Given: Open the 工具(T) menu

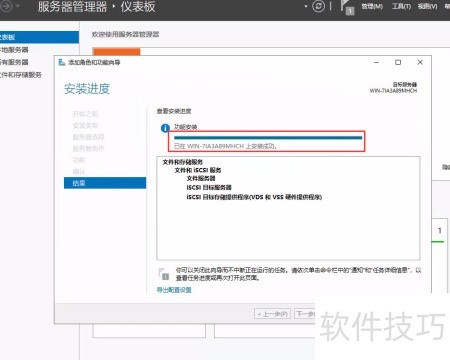Looking at the screenshot, I should [x=401, y=6].
